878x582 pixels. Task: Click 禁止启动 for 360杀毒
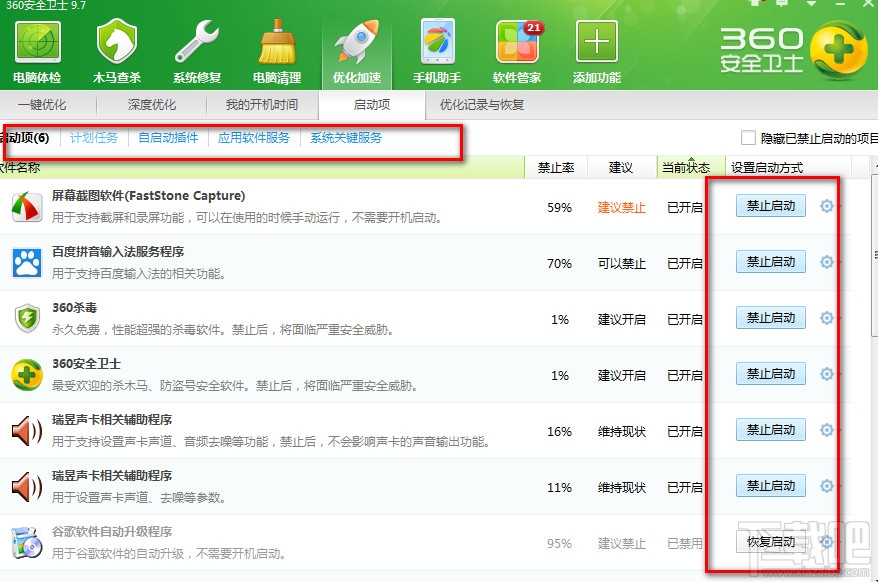(770, 318)
